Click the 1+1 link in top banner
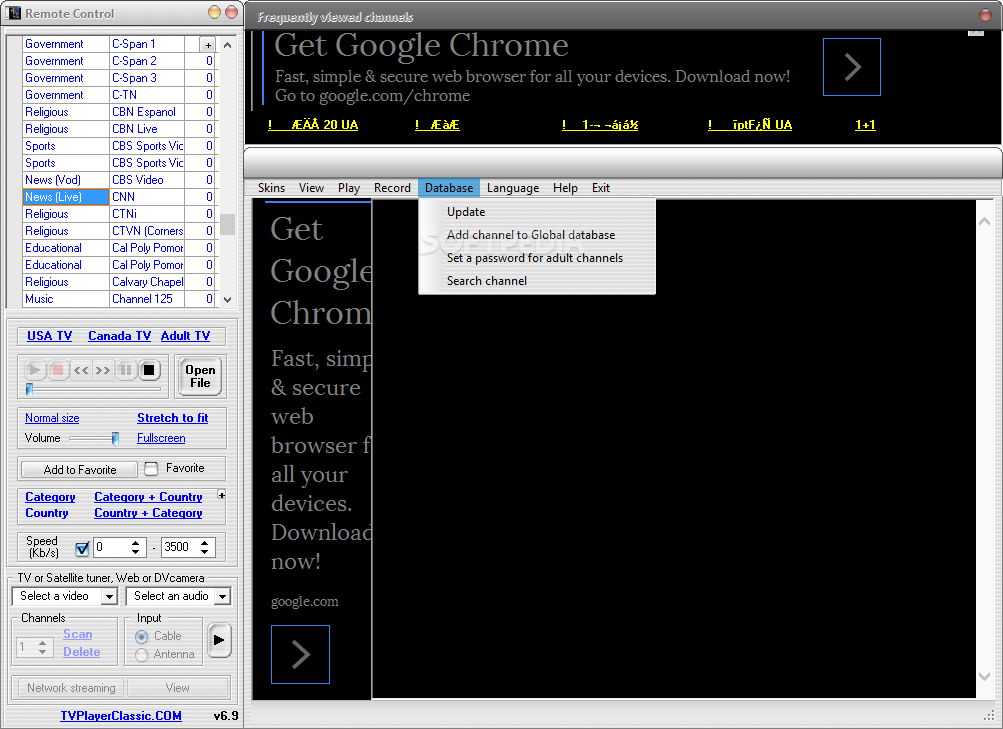 click(865, 125)
